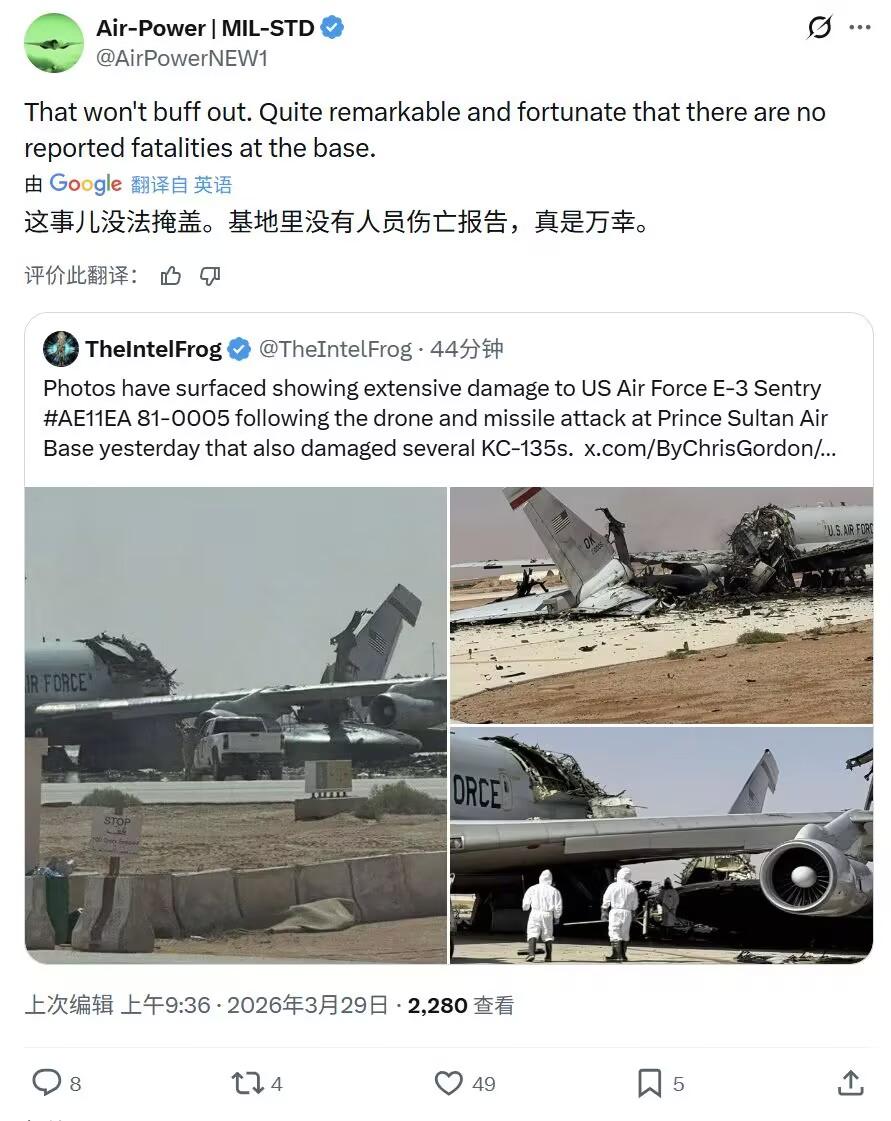The image size is (891, 1121).
Task: Click the blue verified badge beside MIL-STD
Action: click(332, 28)
